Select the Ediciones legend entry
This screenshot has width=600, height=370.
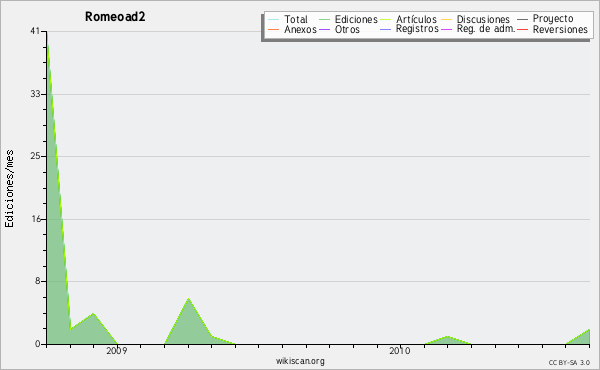pyautogui.click(x=356, y=19)
